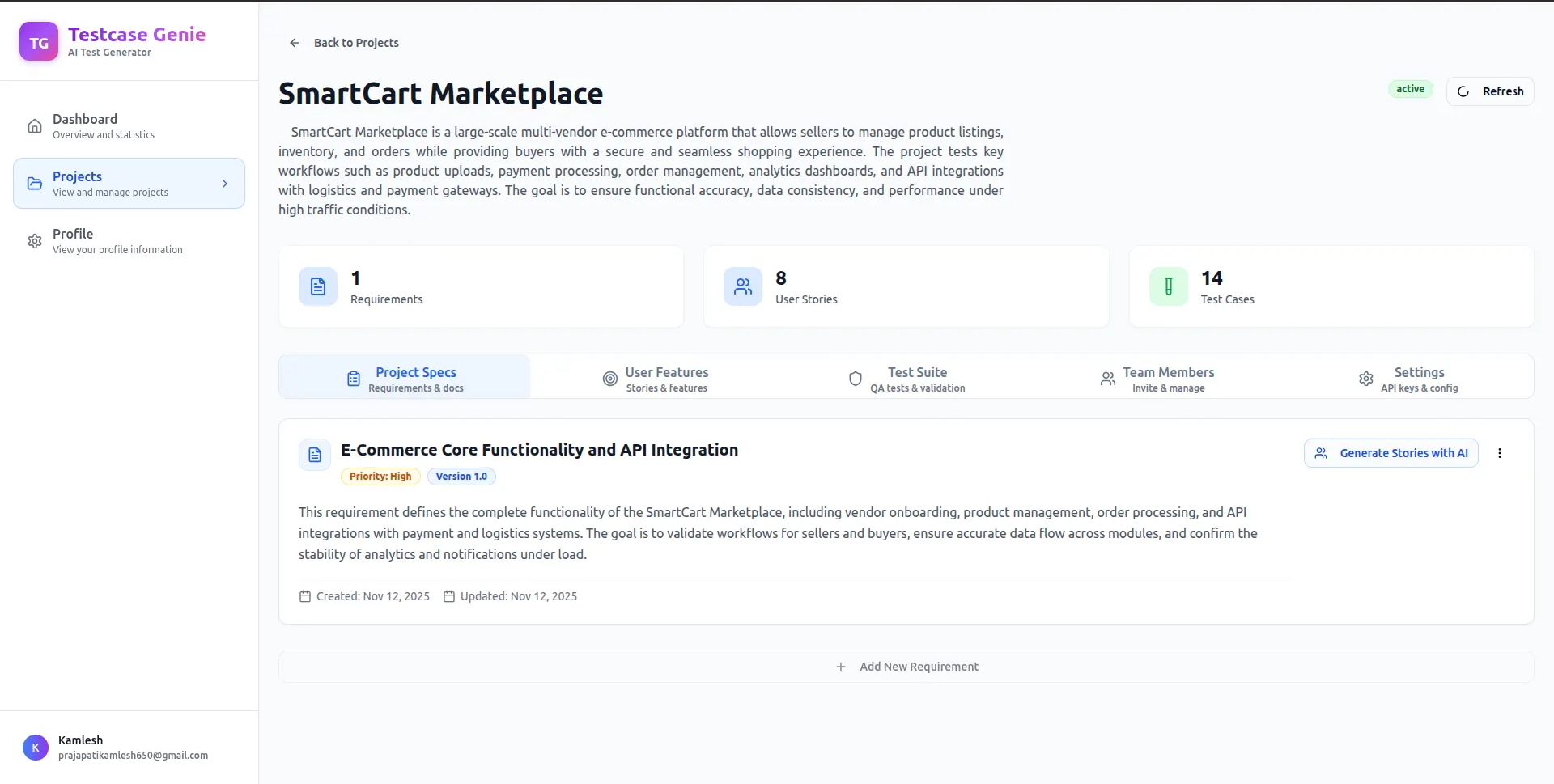Click Generate Stories with AI button
The height and width of the screenshot is (784, 1554).
[x=1391, y=453]
